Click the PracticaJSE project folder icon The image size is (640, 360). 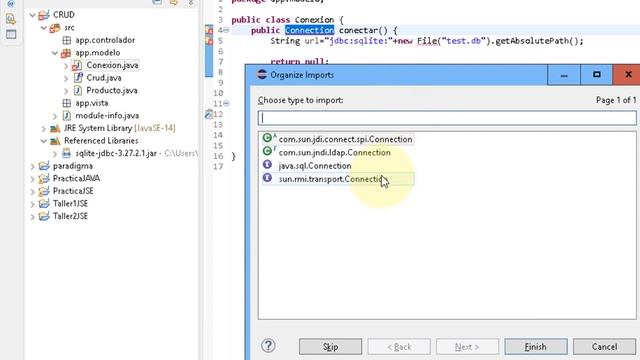click(x=44, y=191)
